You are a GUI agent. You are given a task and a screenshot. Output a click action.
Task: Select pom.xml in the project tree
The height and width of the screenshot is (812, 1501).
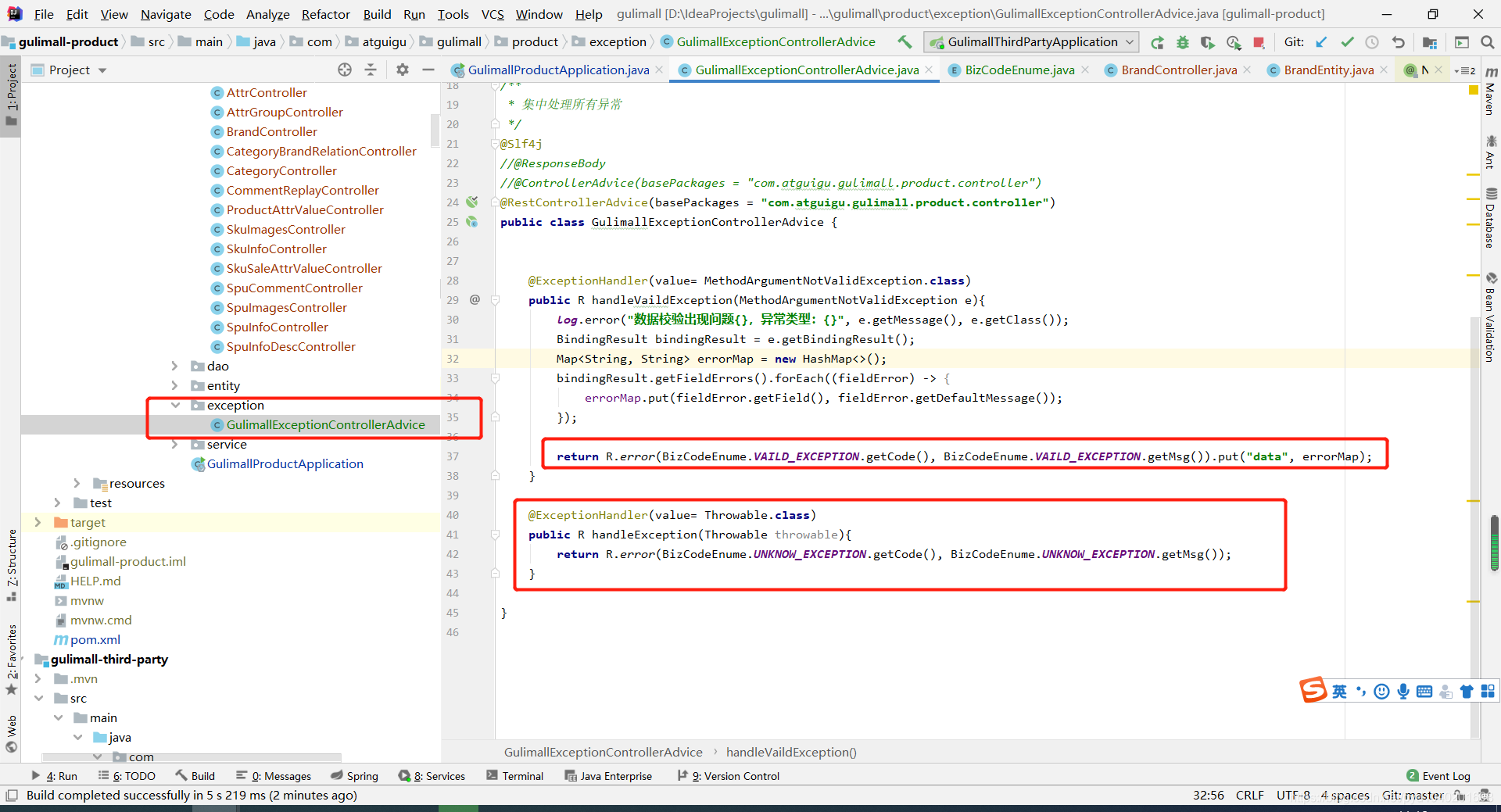point(95,639)
